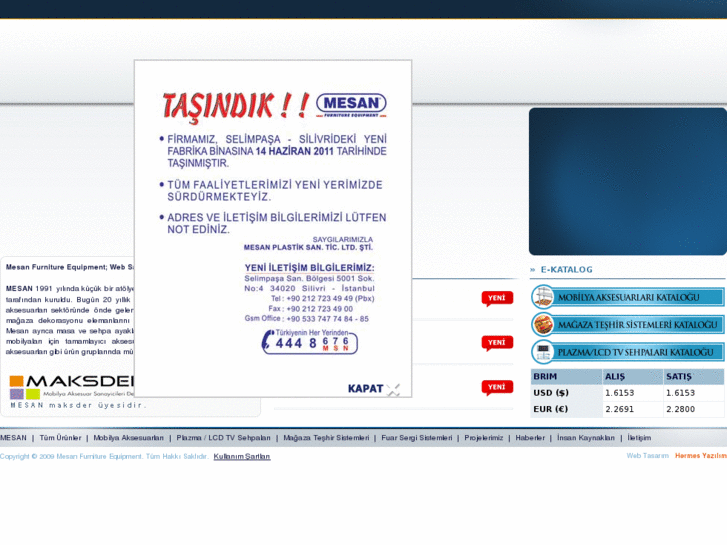The width and height of the screenshot is (727, 545).
Task: Click the Fax +90 212 723 49 00 line
Action: click(310, 309)
